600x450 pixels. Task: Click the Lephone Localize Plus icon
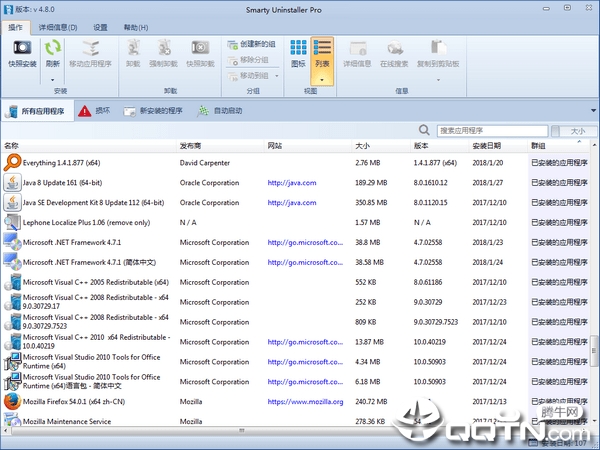click(x=12, y=222)
